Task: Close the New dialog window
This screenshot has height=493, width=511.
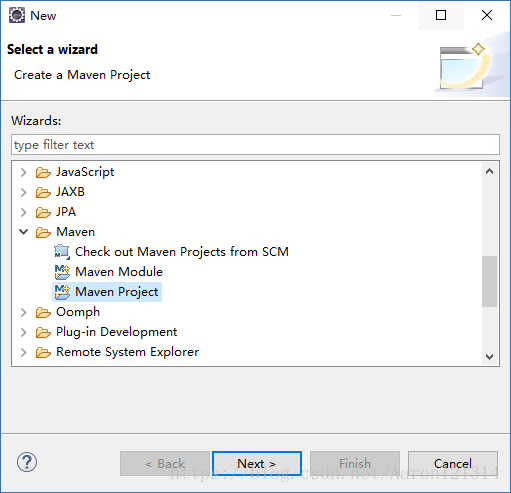Action: click(x=487, y=15)
